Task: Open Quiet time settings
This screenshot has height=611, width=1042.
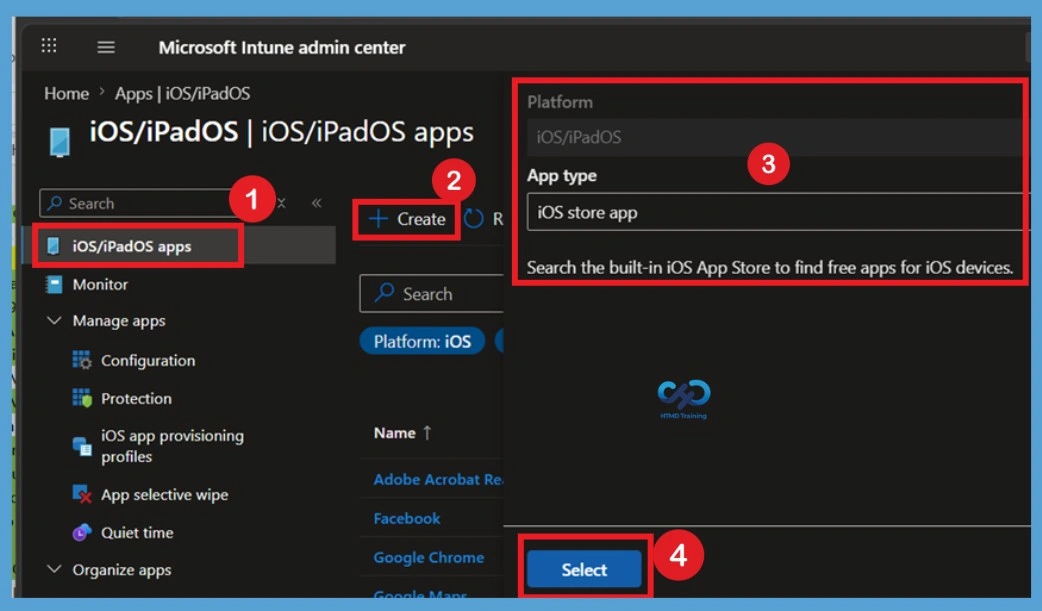Action: (x=137, y=533)
